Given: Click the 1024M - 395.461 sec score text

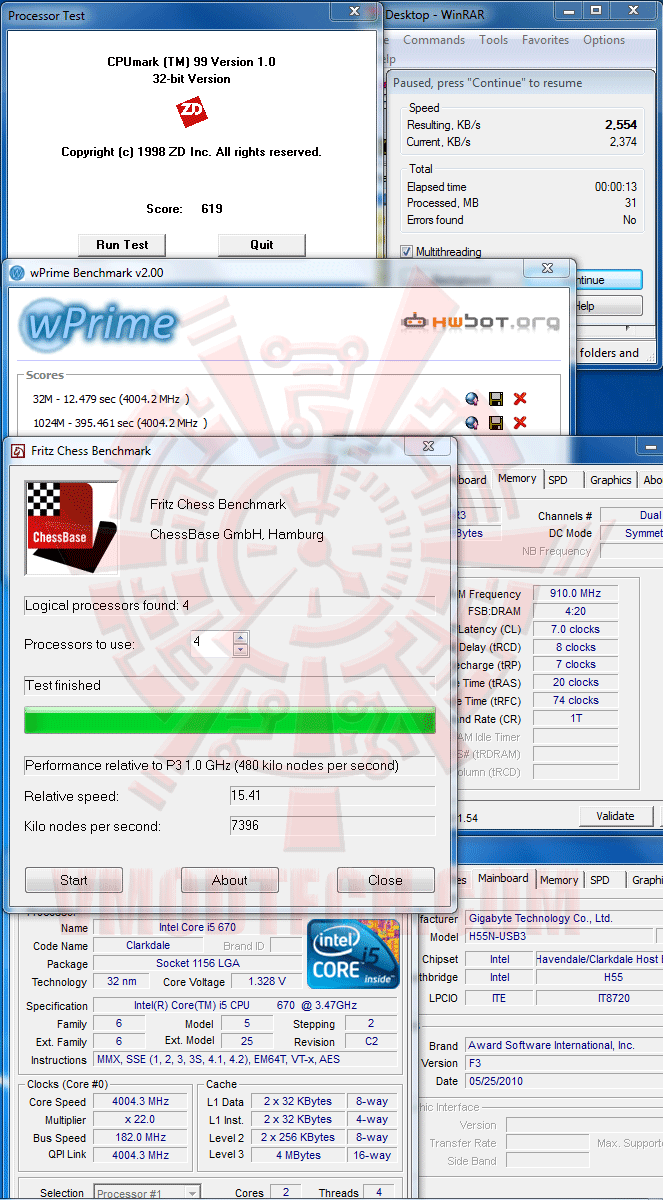Looking at the screenshot, I should [x=120, y=423].
